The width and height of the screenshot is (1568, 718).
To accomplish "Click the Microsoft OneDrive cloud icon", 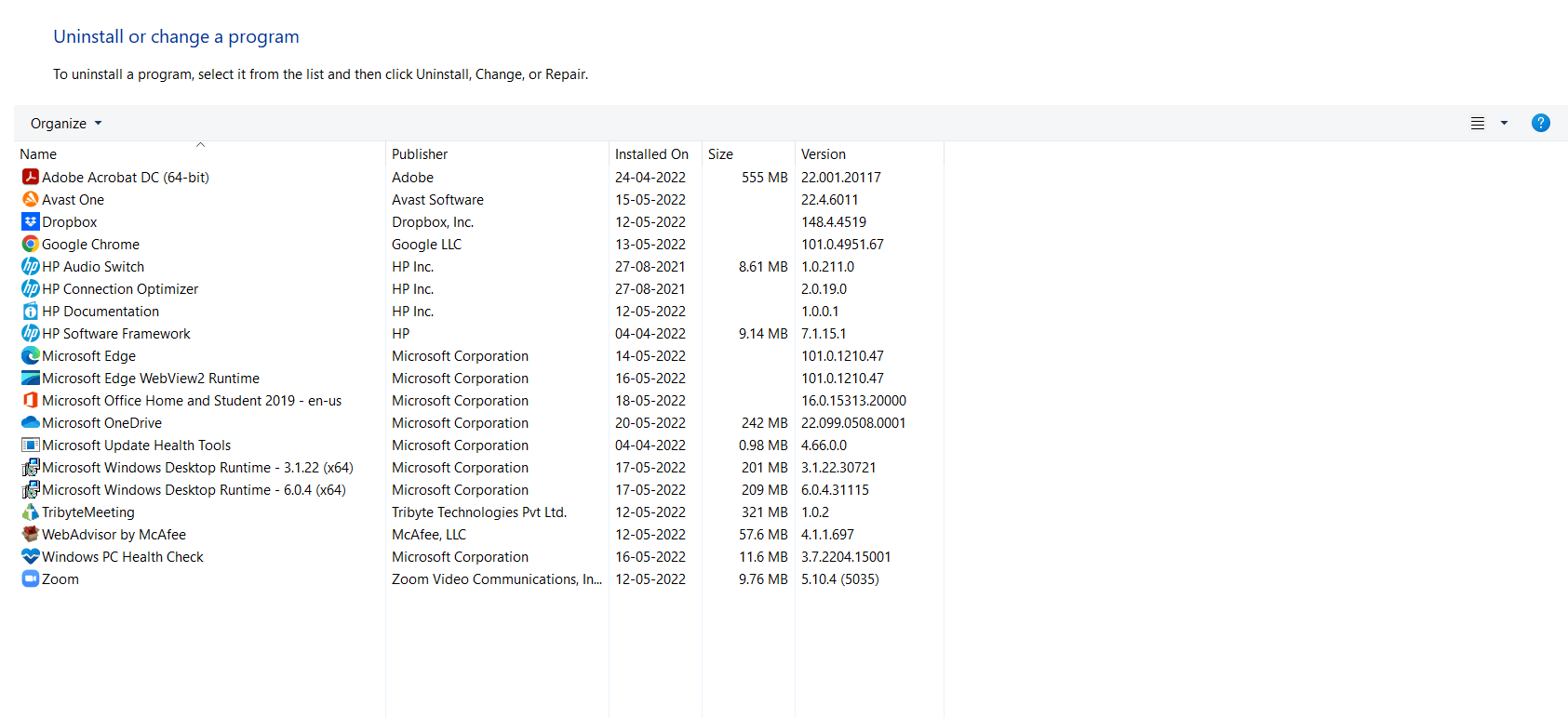I will 31,422.
